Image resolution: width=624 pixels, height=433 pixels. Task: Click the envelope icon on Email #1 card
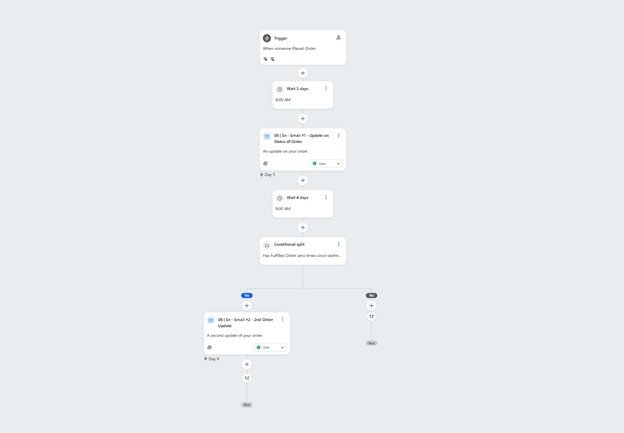click(x=267, y=136)
